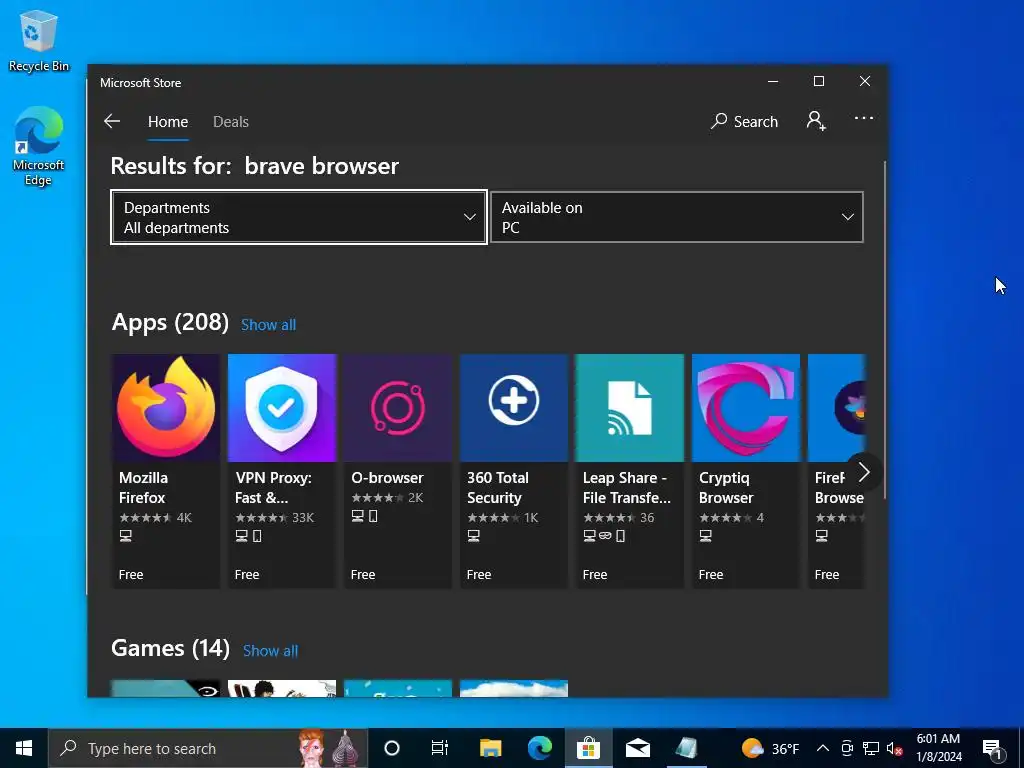Click the Mozilla Firefox title text
The image size is (1024, 768).
(144, 487)
